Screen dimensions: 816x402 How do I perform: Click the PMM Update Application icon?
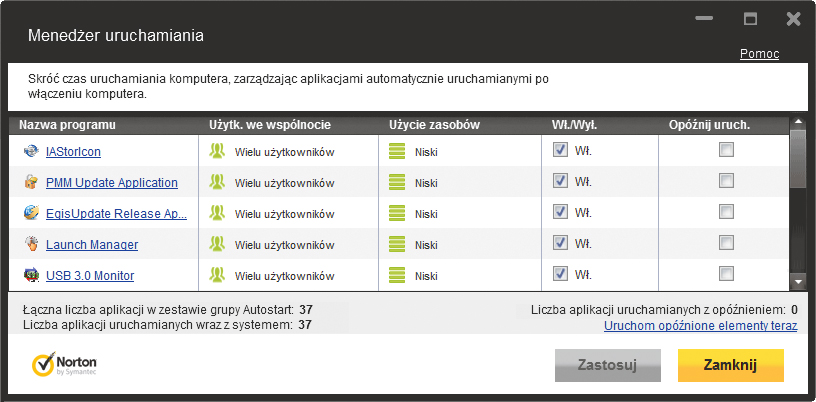coord(31,183)
